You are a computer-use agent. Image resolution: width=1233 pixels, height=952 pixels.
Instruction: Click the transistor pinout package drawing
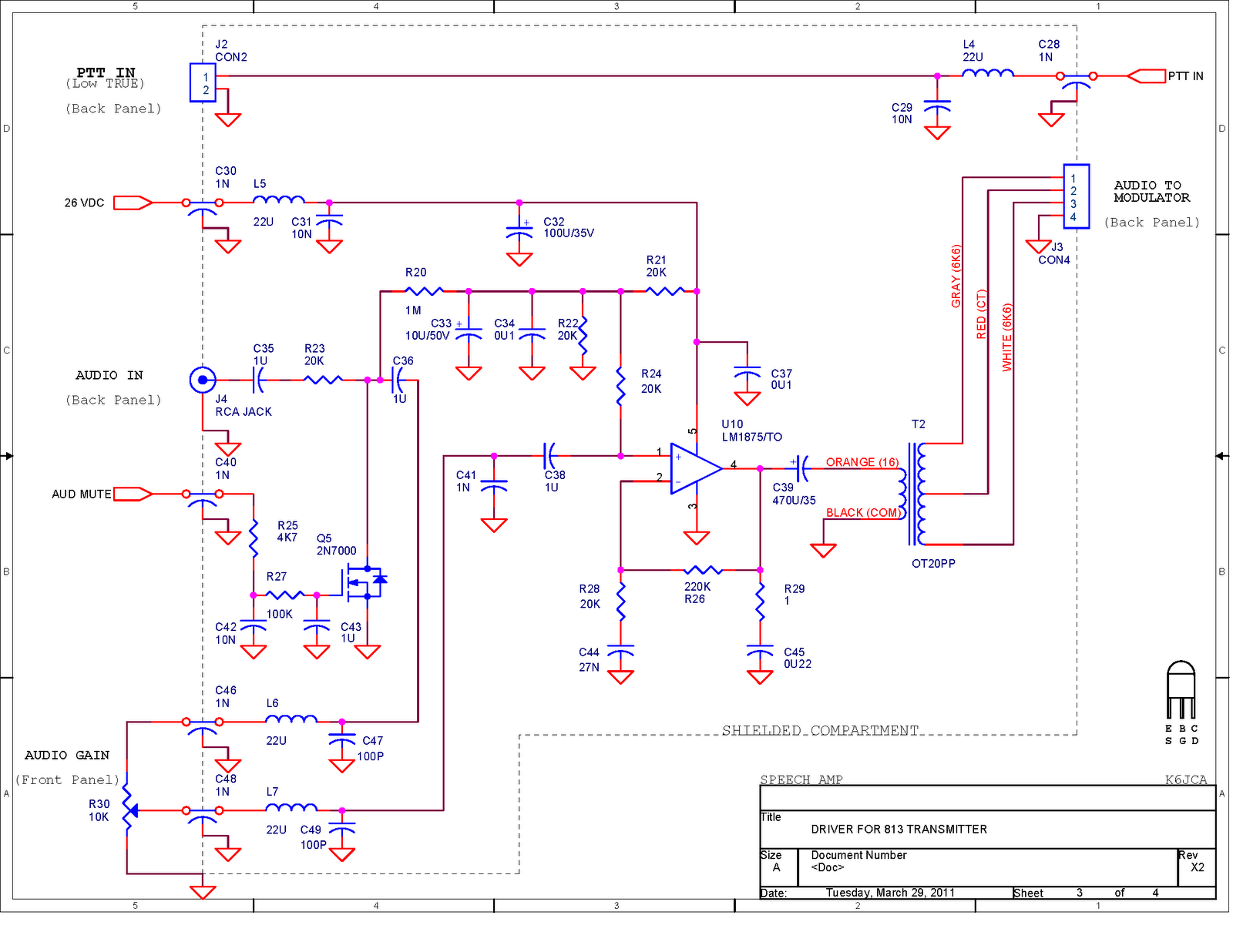[x=1181, y=689]
